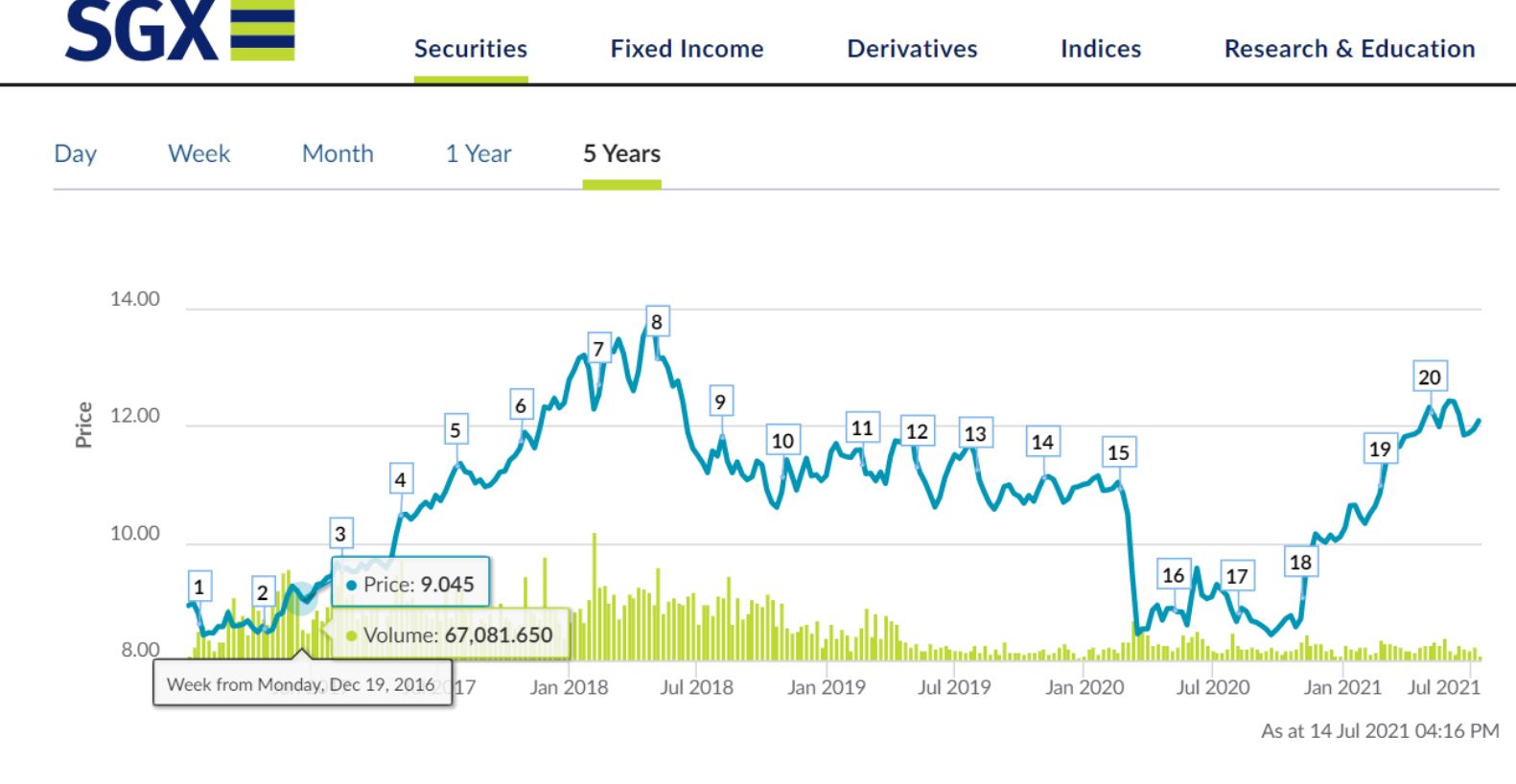Open Research & Education menu
Image resolution: width=1516 pixels, height=784 pixels.
[1349, 49]
